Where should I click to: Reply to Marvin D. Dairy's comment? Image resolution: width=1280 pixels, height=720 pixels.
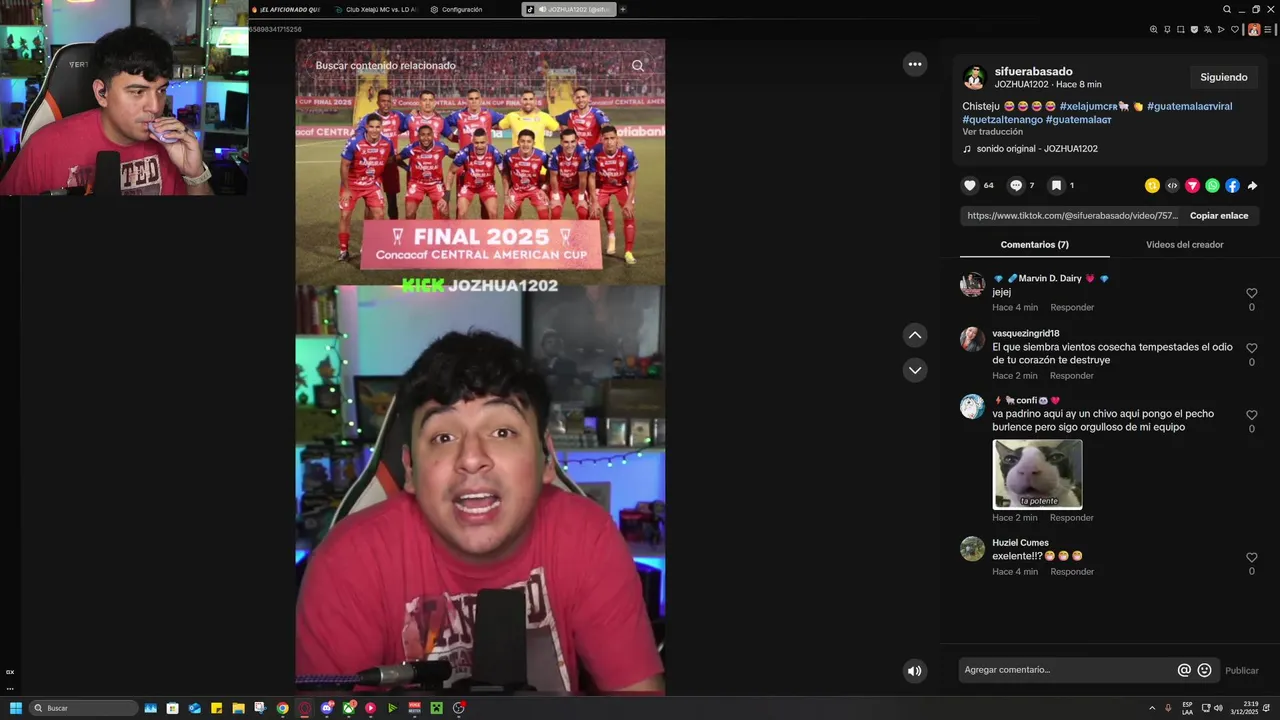(1072, 308)
